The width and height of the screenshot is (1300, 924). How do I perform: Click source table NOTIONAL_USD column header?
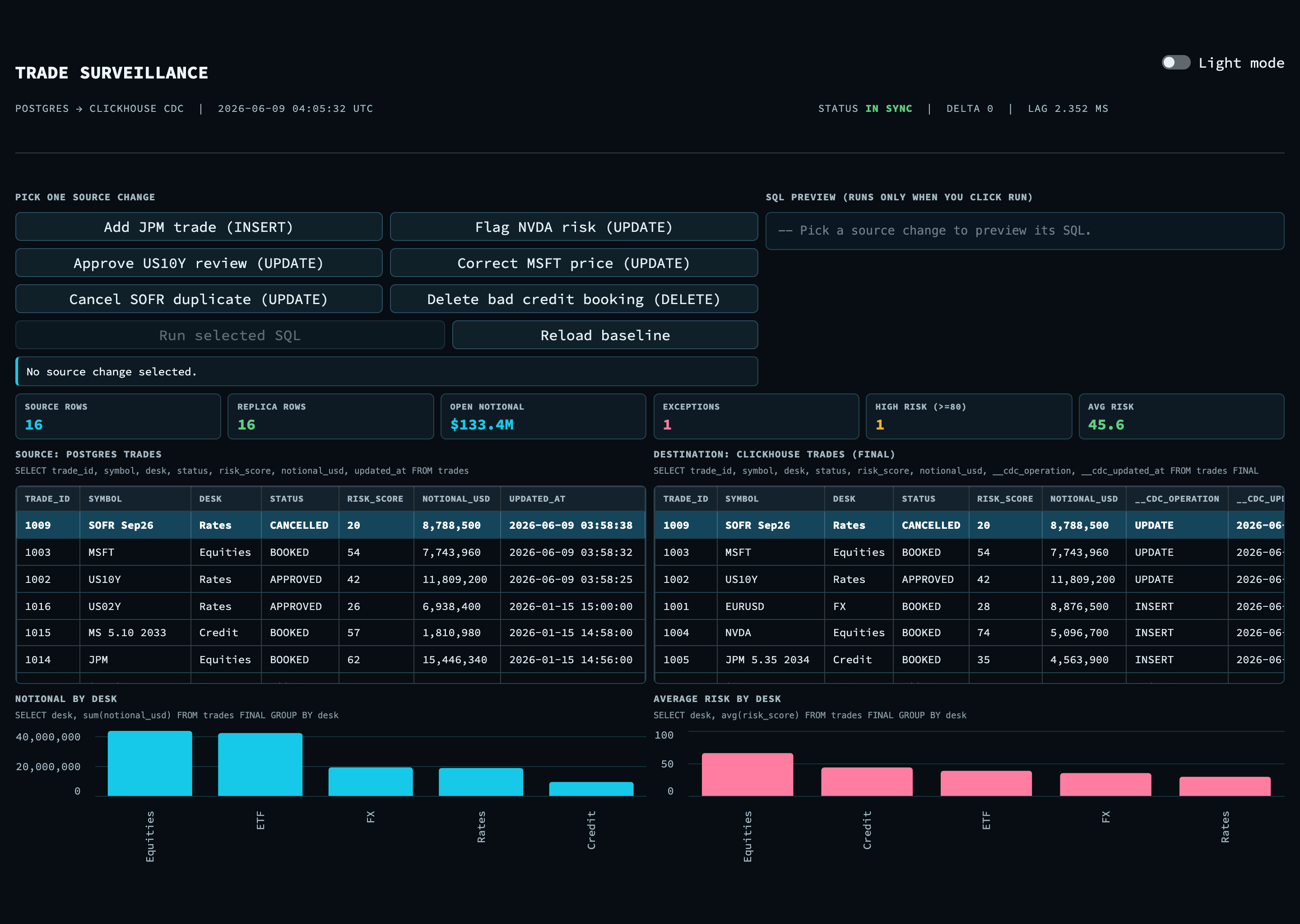coord(456,499)
